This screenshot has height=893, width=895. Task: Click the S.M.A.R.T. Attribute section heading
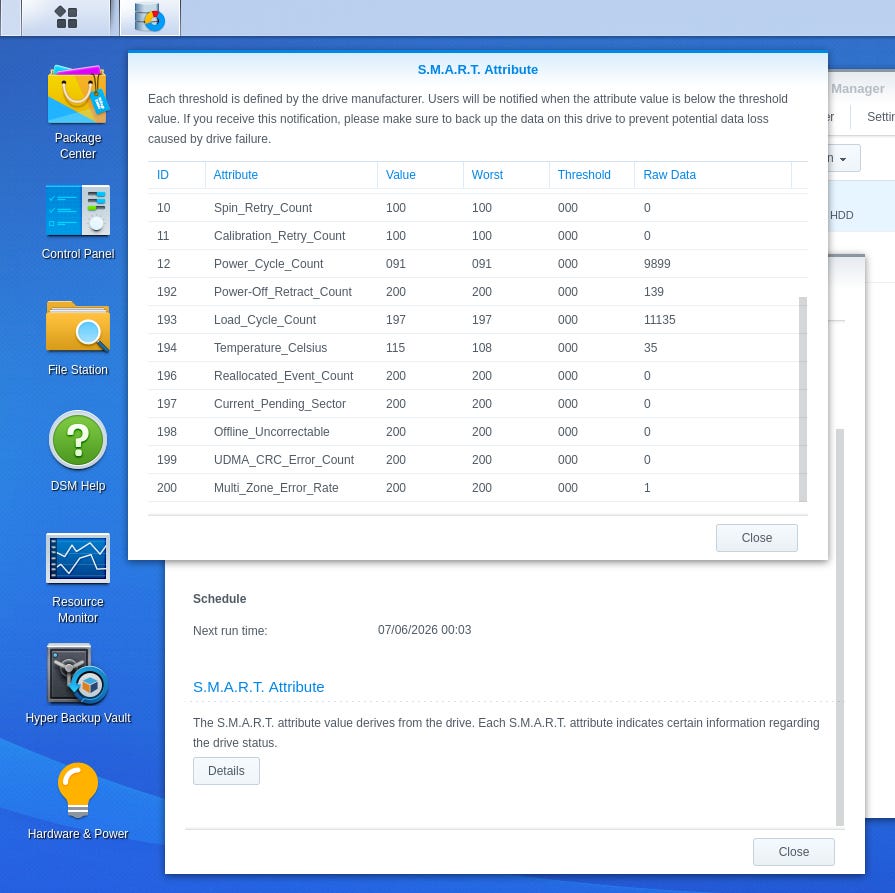pyautogui.click(x=259, y=687)
